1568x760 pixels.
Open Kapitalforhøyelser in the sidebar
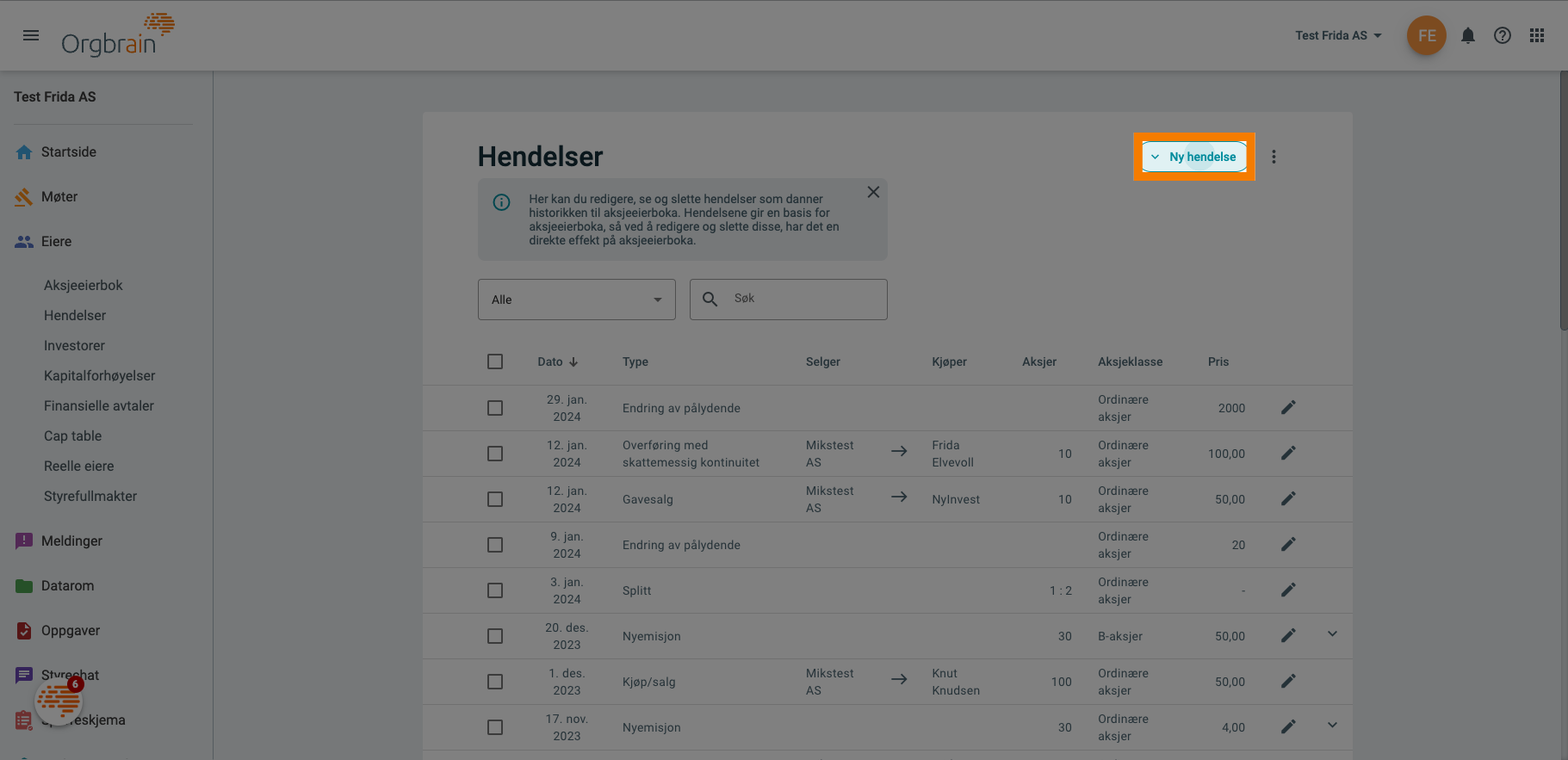point(100,376)
